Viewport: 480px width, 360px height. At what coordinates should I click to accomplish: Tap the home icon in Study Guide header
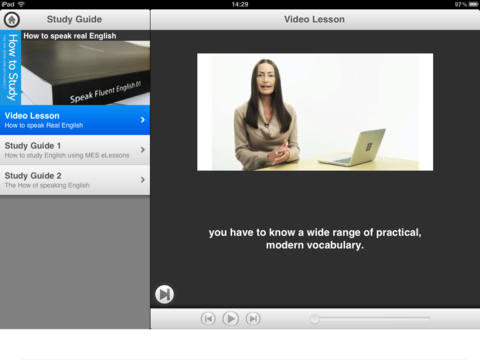click(x=12, y=20)
